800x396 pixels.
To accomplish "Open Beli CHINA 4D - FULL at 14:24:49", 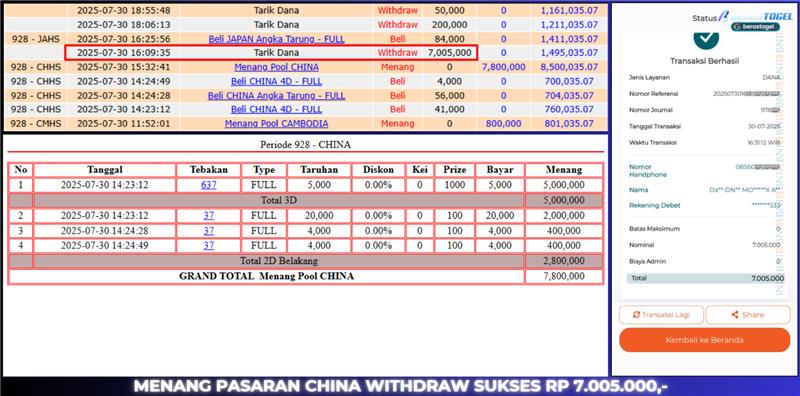I will pyautogui.click(x=277, y=81).
